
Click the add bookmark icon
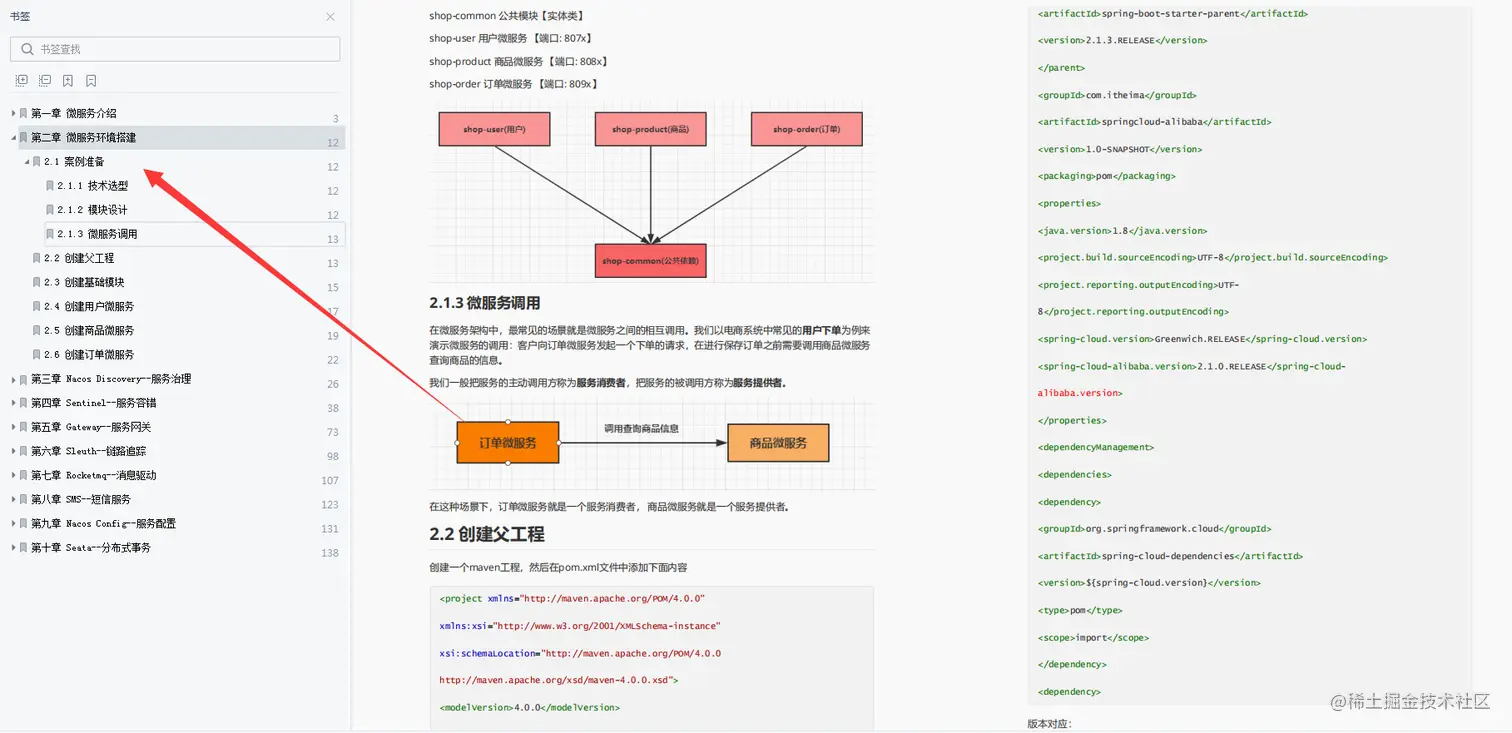67,80
